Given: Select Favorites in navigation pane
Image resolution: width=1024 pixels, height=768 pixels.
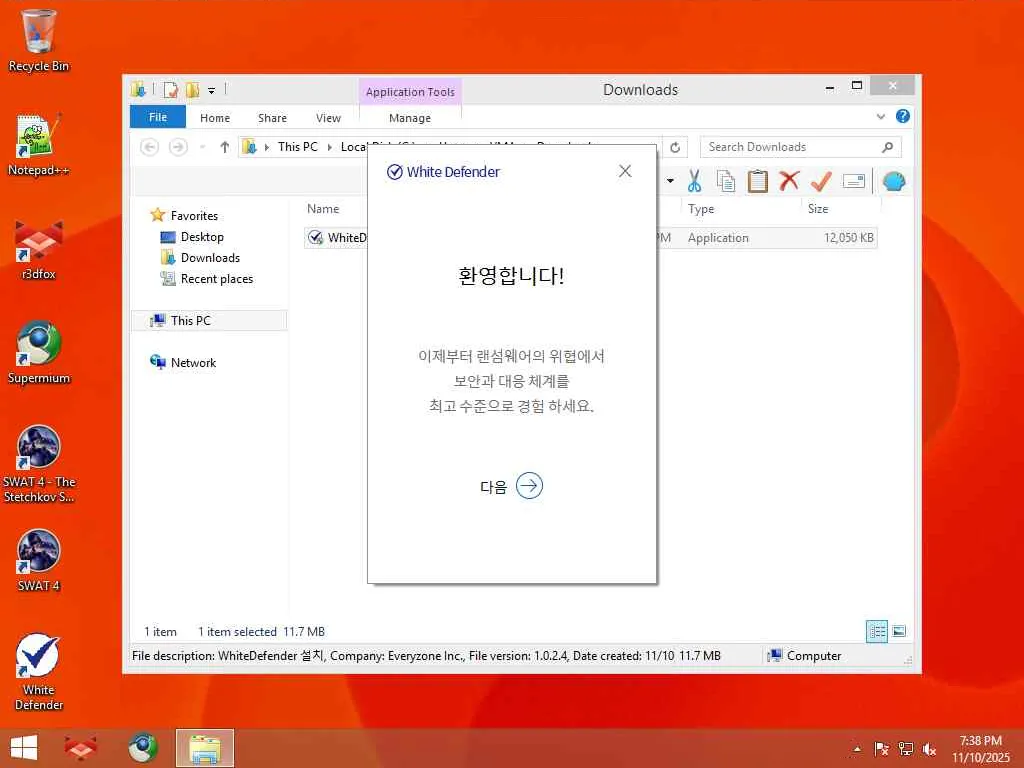Looking at the screenshot, I should pos(194,216).
